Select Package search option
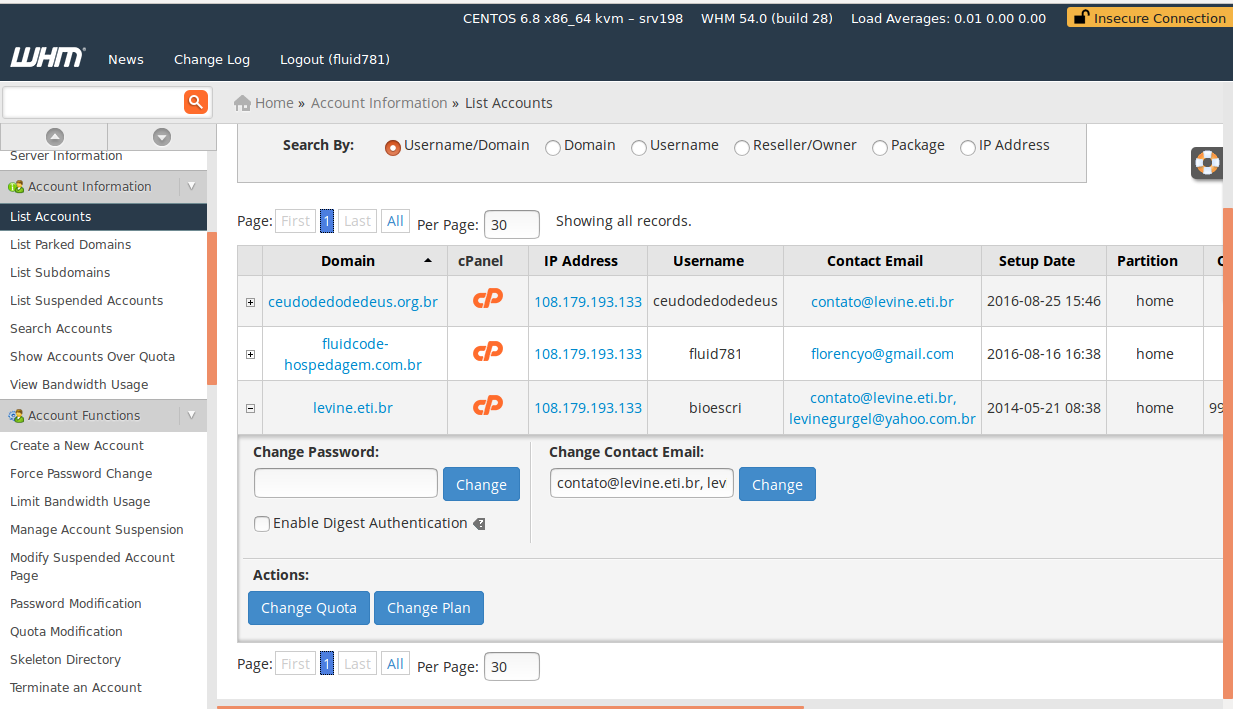 (x=879, y=147)
